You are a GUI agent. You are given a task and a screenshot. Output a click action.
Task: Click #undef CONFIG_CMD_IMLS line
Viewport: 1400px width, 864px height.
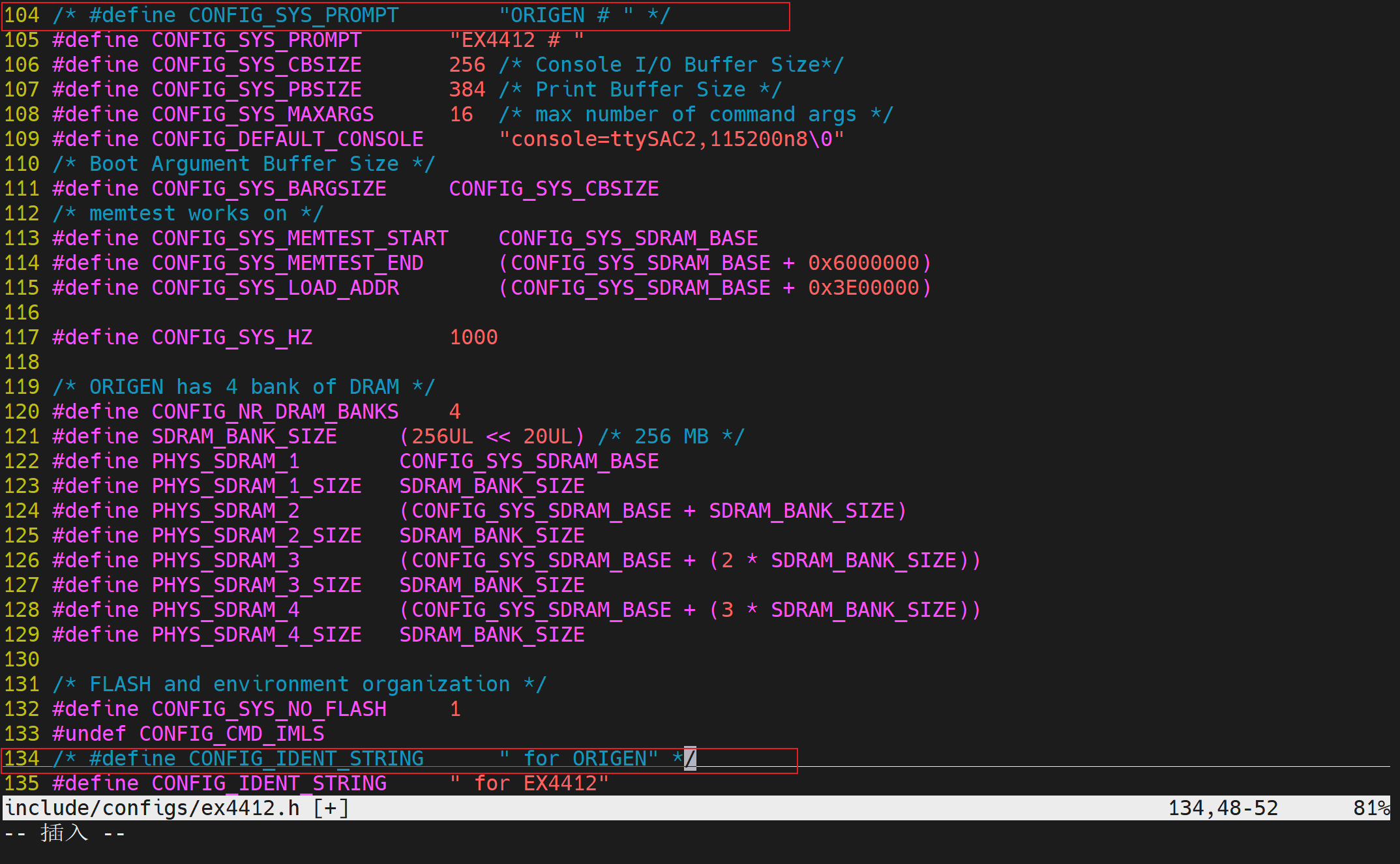pyautogui.click(x=188, y=734)
